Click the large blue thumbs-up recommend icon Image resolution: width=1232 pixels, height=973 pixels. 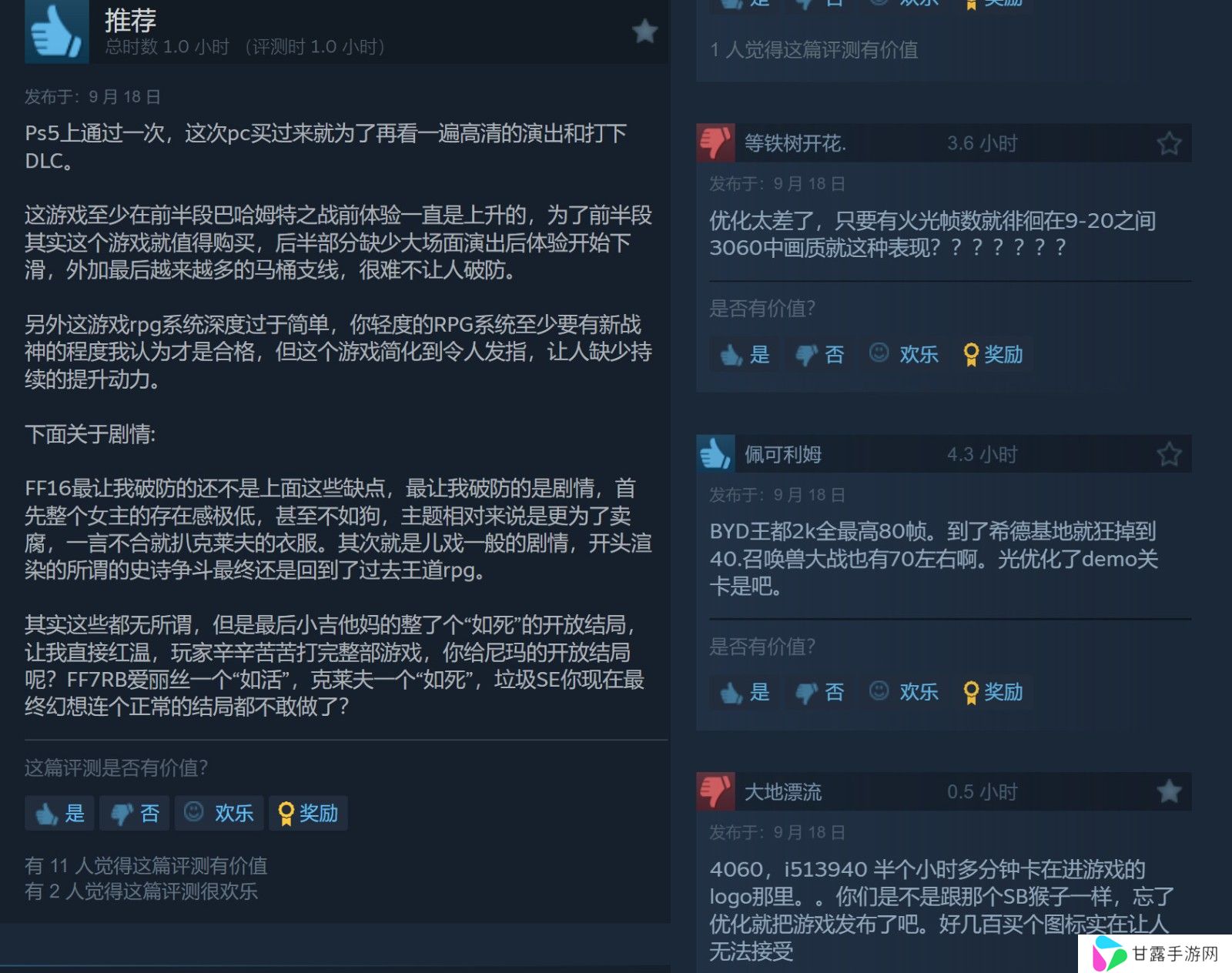click(57, 32)
